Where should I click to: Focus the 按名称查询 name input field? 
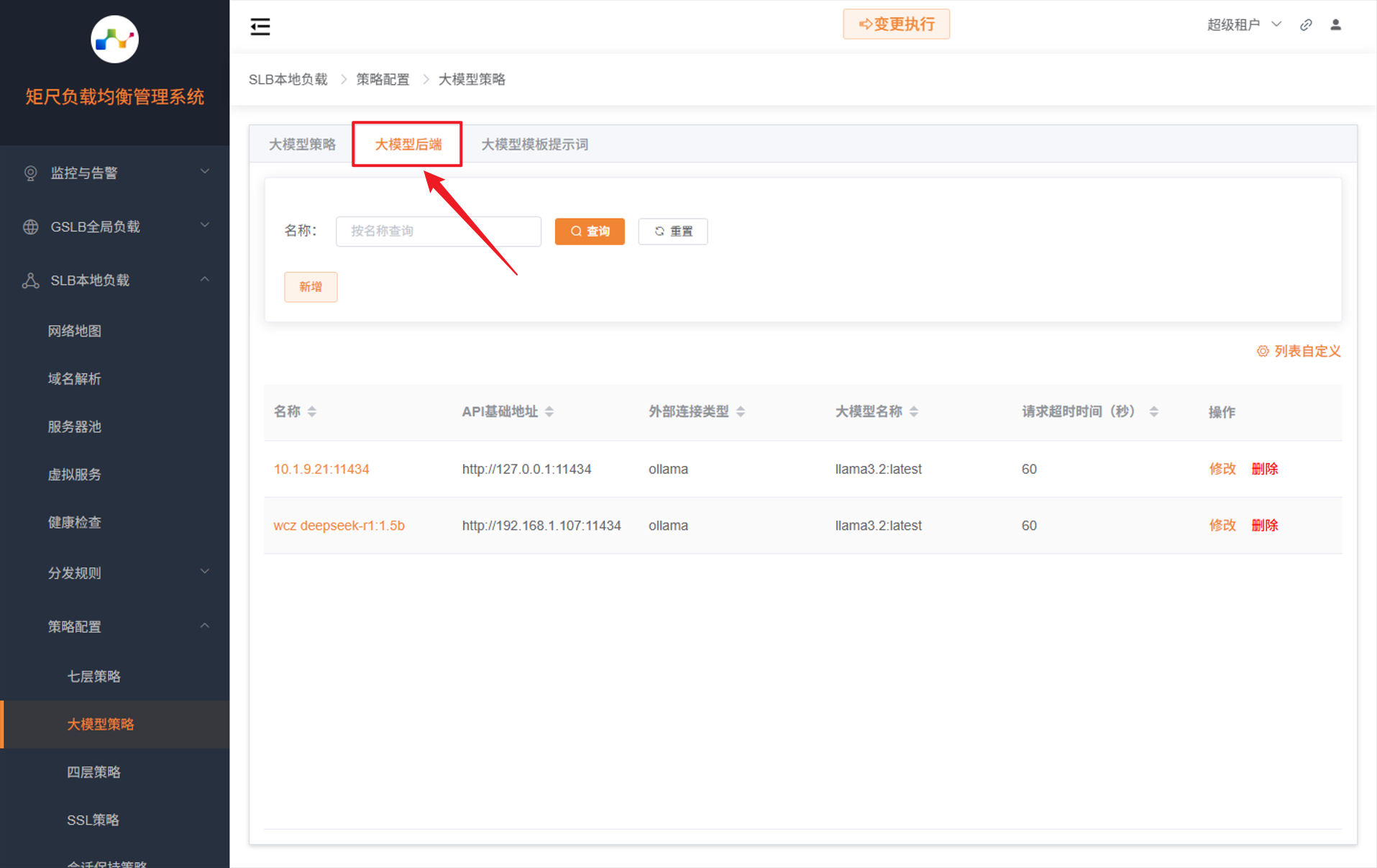[438, 232]
